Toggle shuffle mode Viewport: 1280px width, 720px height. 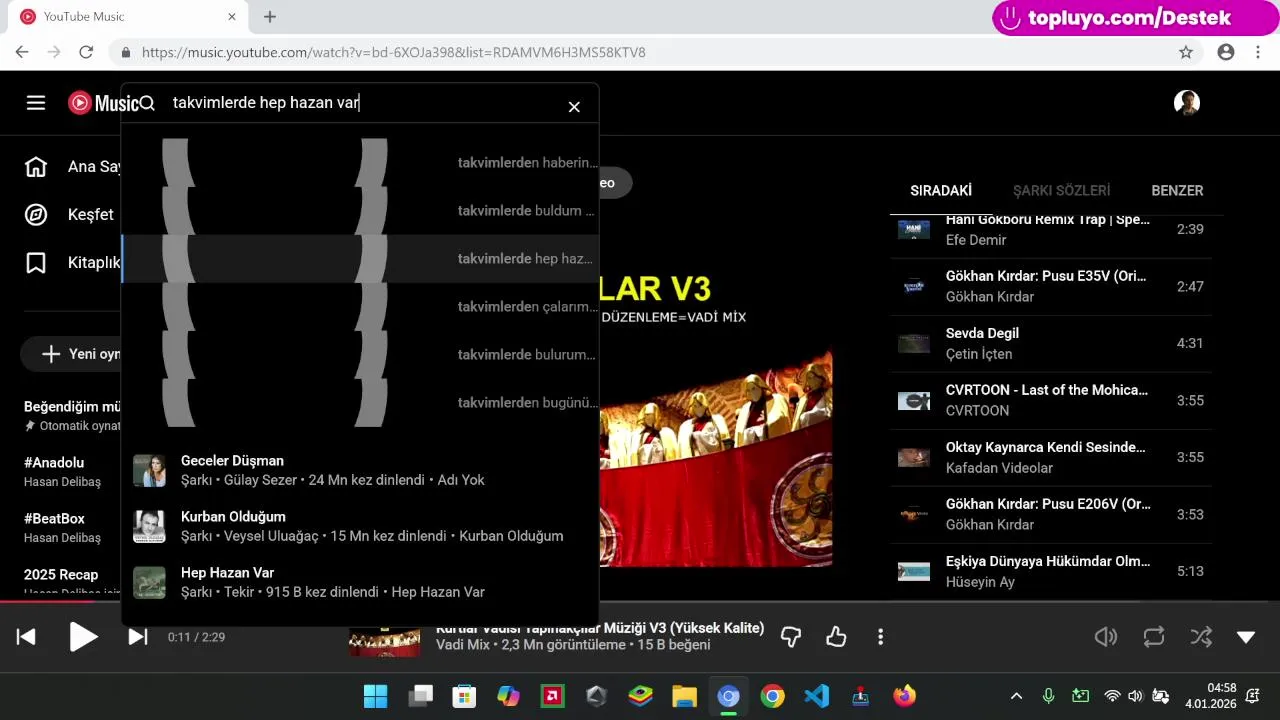[x=1201, y=637]
